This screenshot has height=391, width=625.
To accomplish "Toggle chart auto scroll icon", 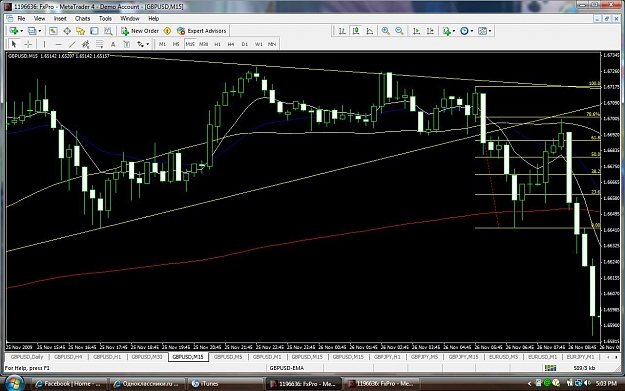I will [416, 31].
